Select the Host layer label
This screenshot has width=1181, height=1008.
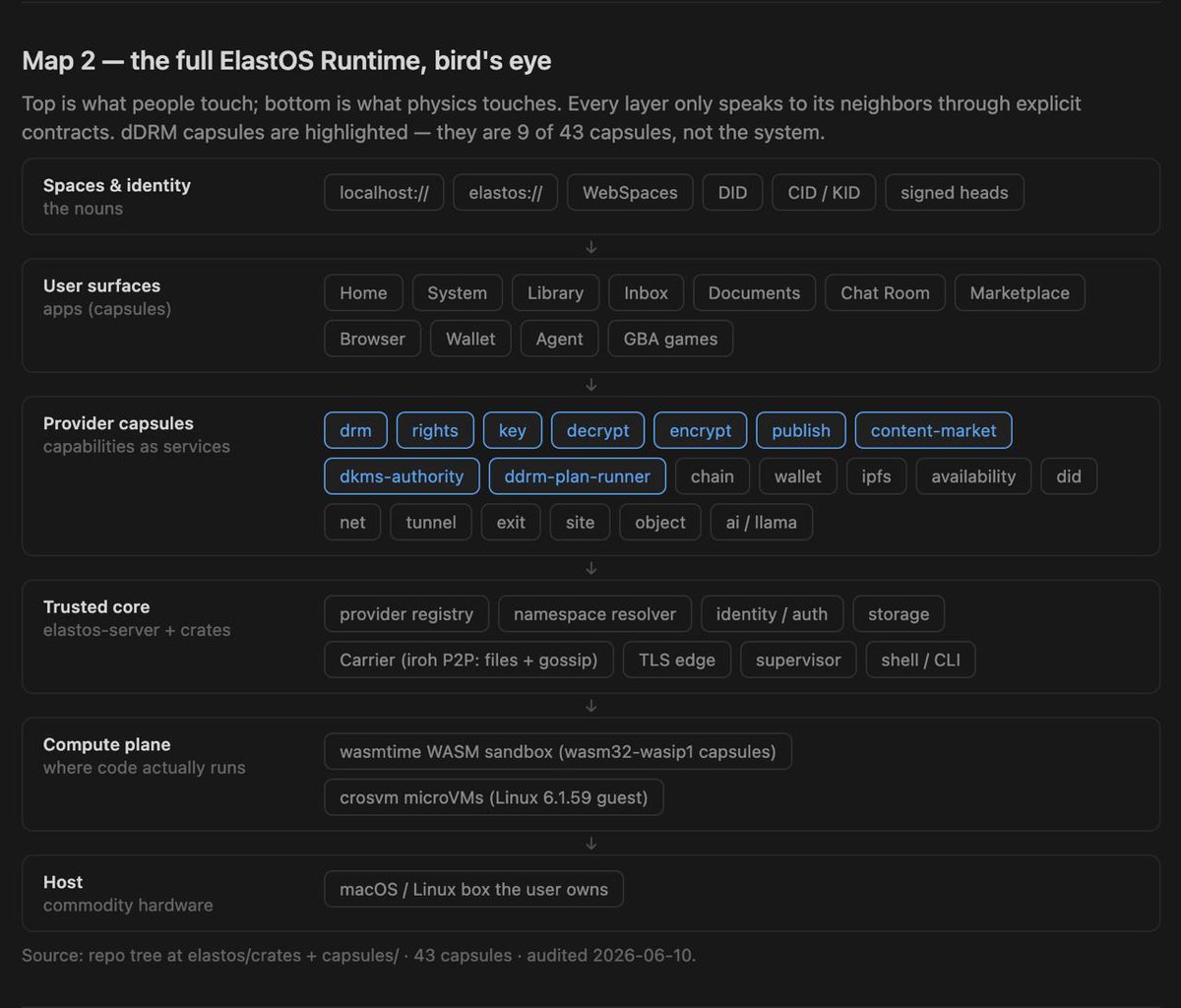[x=63, y=882]
